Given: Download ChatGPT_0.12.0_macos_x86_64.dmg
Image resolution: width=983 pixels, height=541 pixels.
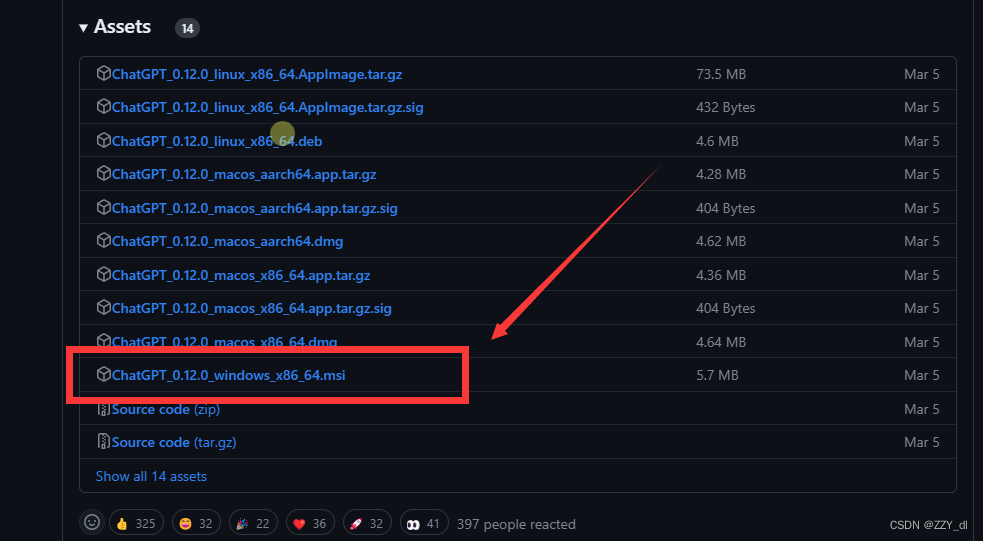Looking at the screenshot, I should coord(224,342).
